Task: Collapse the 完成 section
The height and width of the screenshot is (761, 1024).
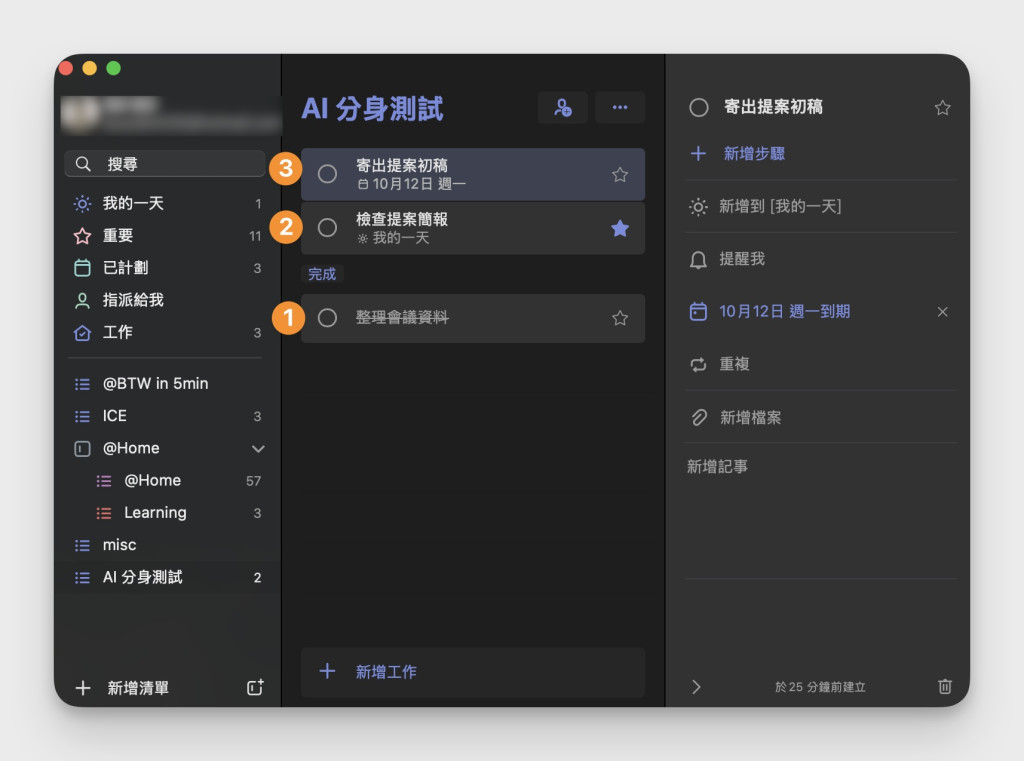Action: click(x=322, y=274)
